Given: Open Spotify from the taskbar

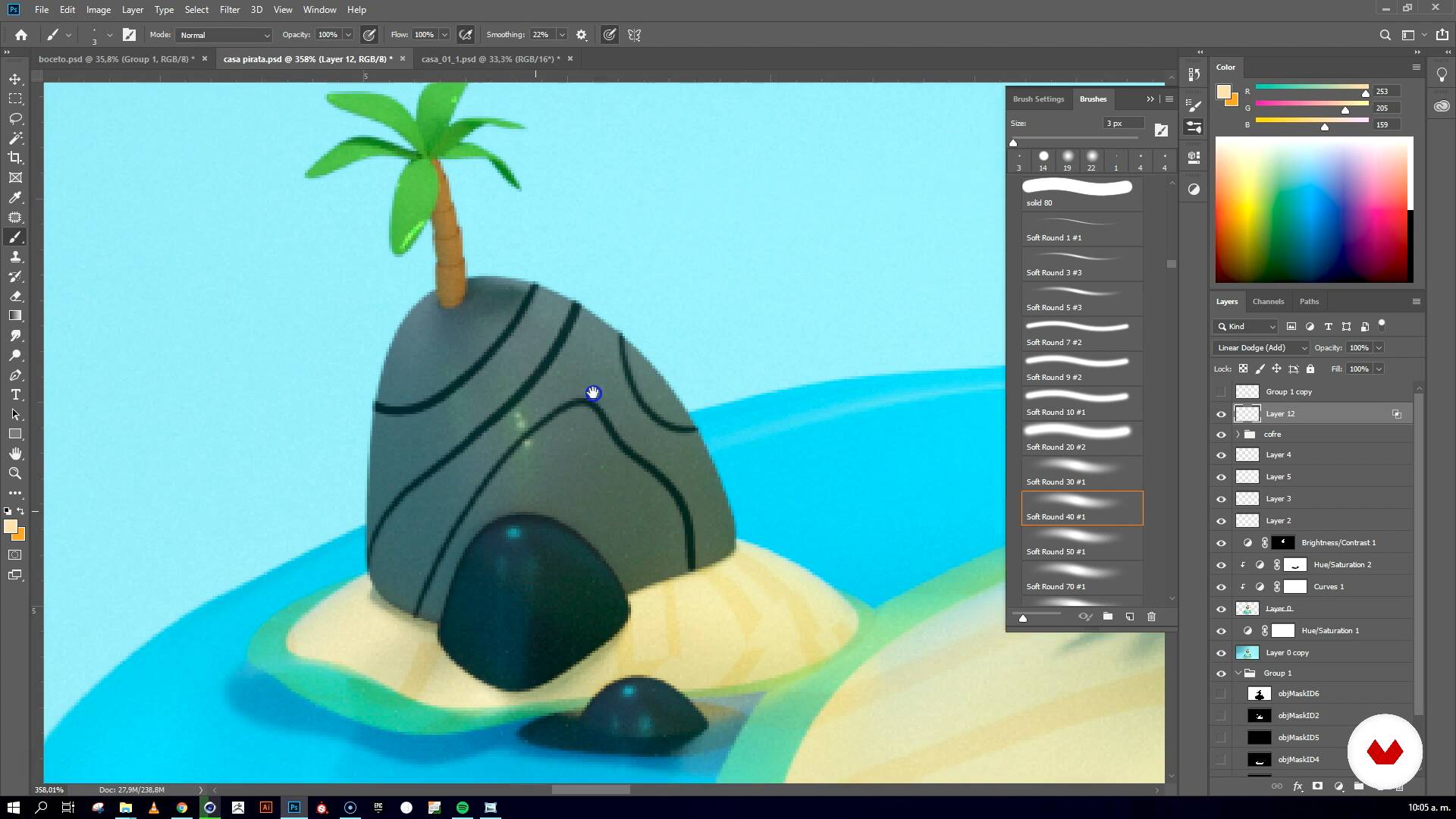Looking at the screenshot, I should (463, 808).
